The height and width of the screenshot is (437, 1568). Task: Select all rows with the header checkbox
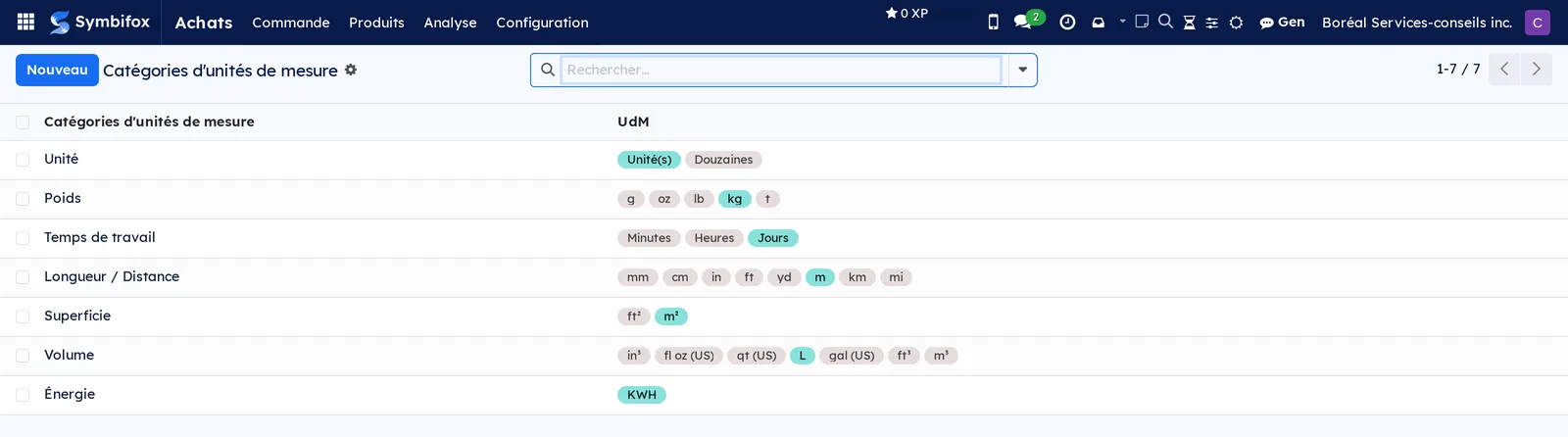click(x=23, y=121)
